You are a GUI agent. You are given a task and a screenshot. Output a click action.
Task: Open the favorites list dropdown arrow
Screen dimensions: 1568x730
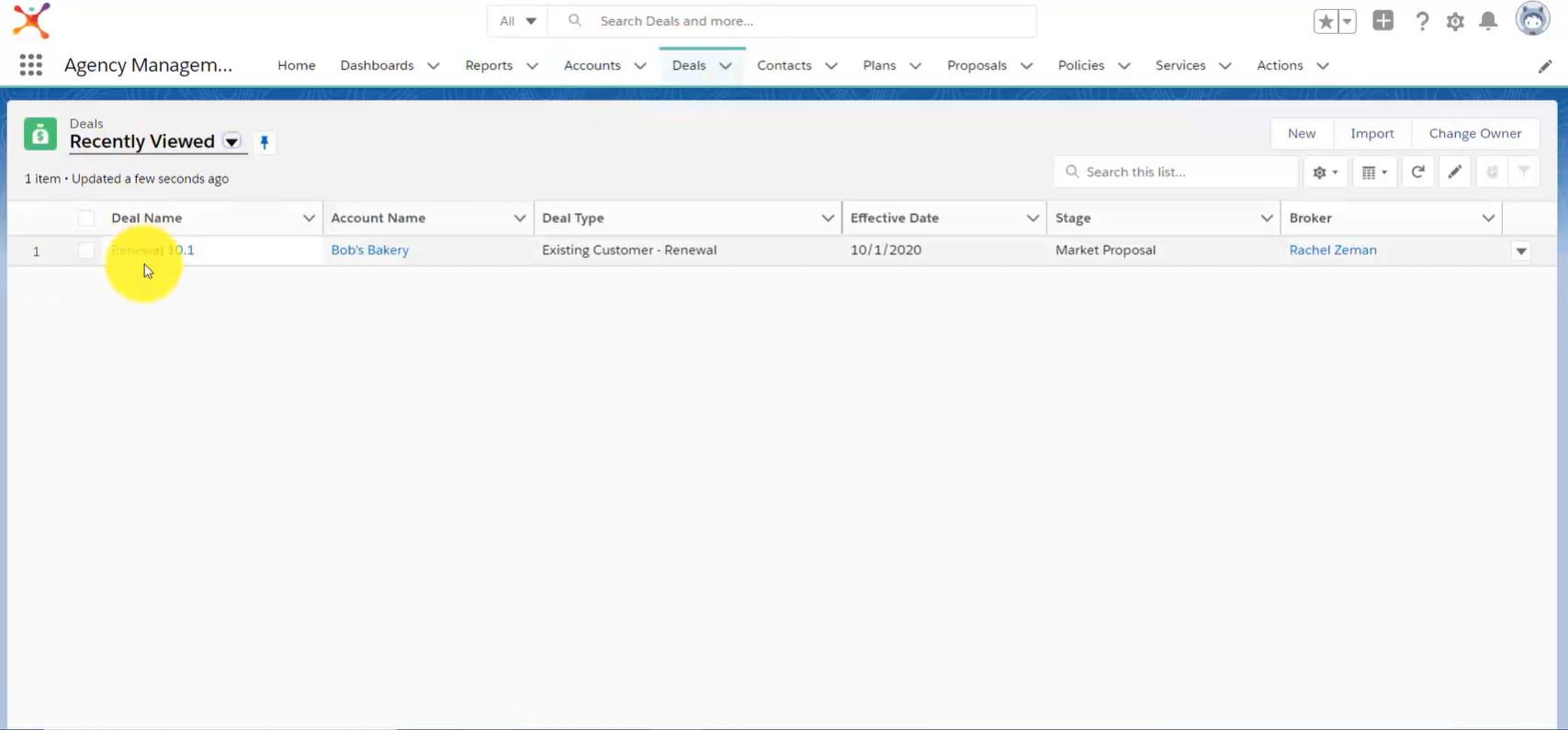coord(1348,21)
